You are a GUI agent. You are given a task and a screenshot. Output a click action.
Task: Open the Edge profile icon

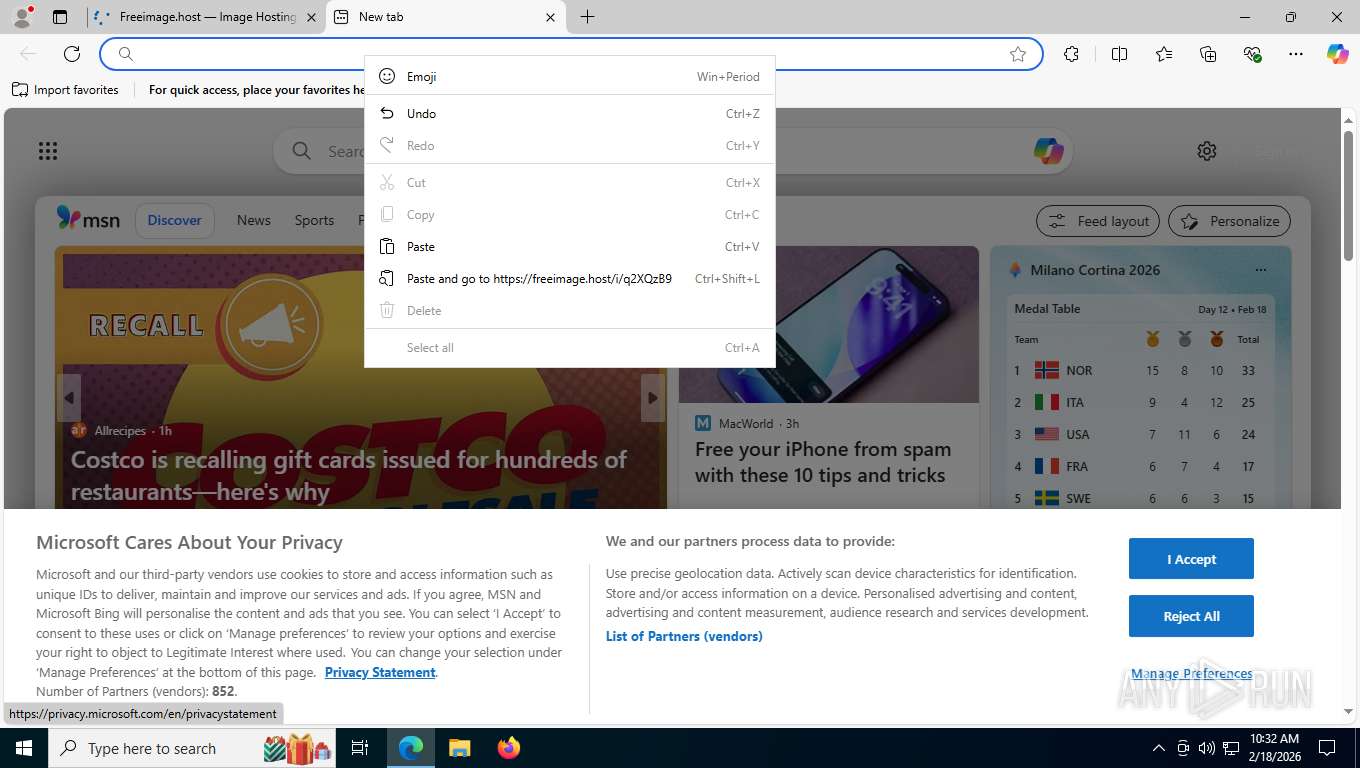(21, 17)
